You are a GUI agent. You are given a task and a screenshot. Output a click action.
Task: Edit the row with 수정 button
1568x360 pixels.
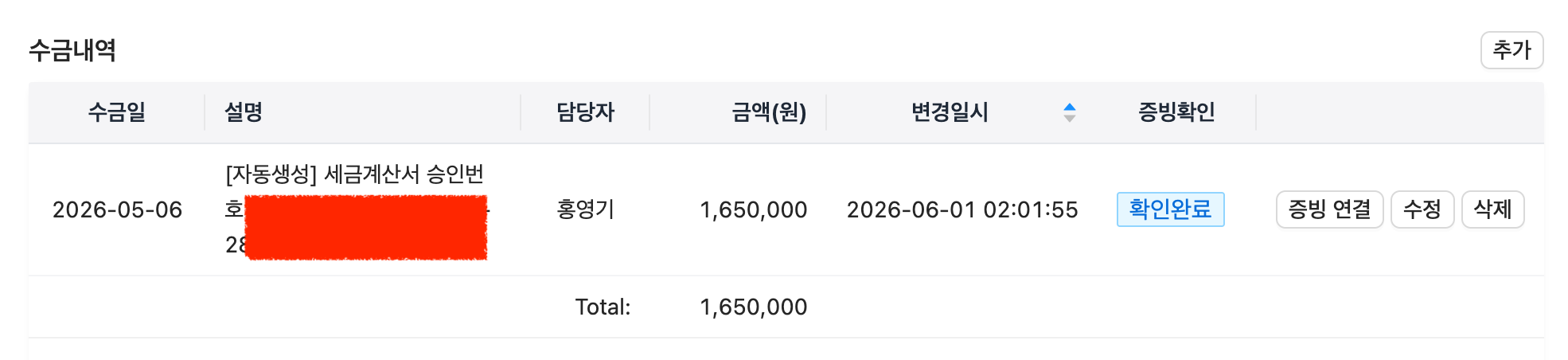point(1422,209)
